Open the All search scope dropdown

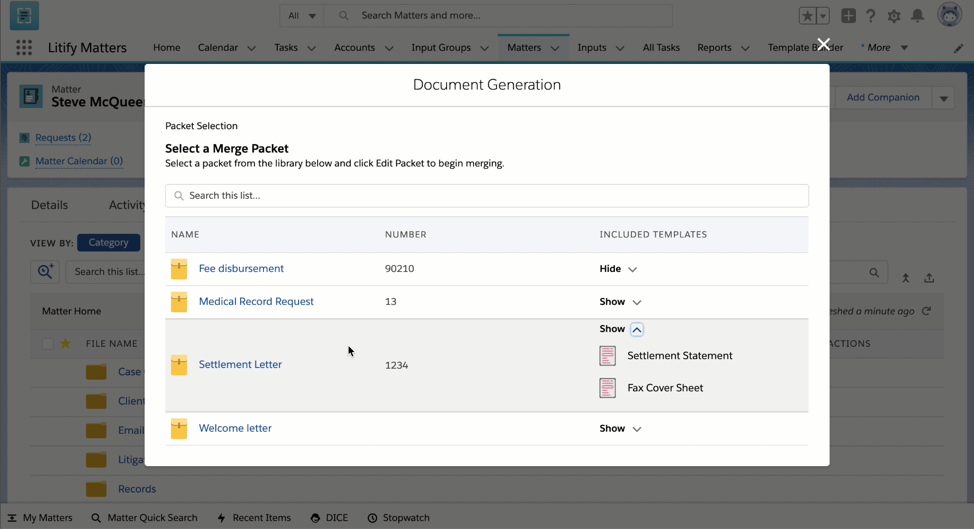point(301,16)
